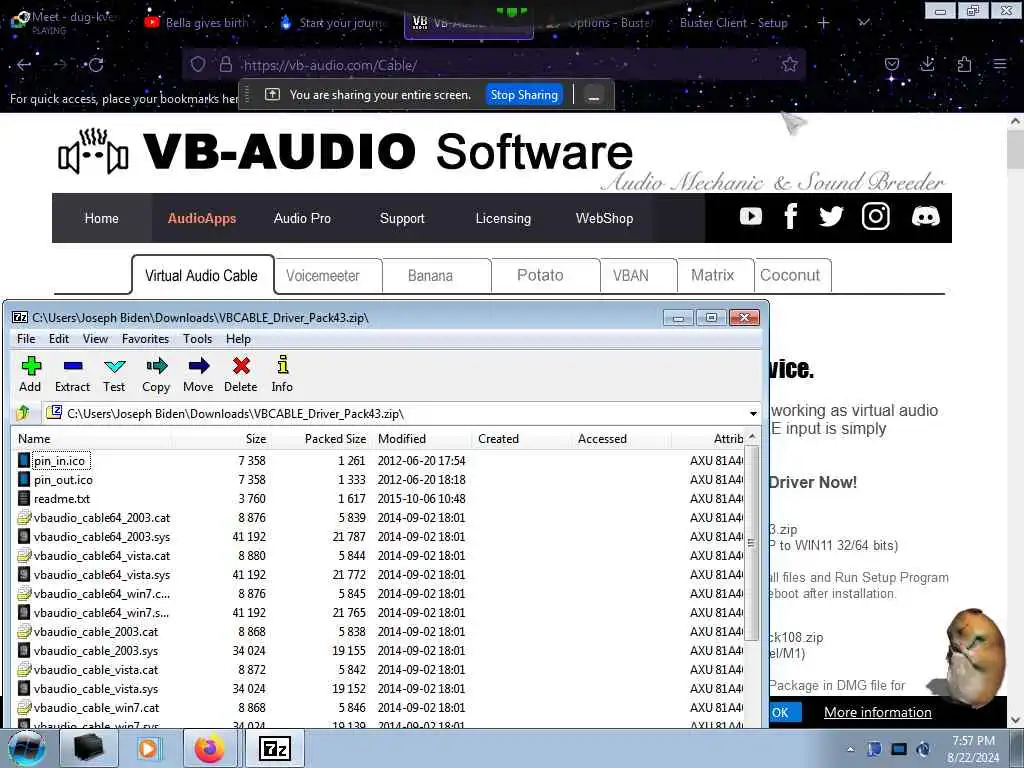Open Firefox from the taskbar
Image resolution: width=1024 pixels, height=768 pixels.
[x=210, y=748]
